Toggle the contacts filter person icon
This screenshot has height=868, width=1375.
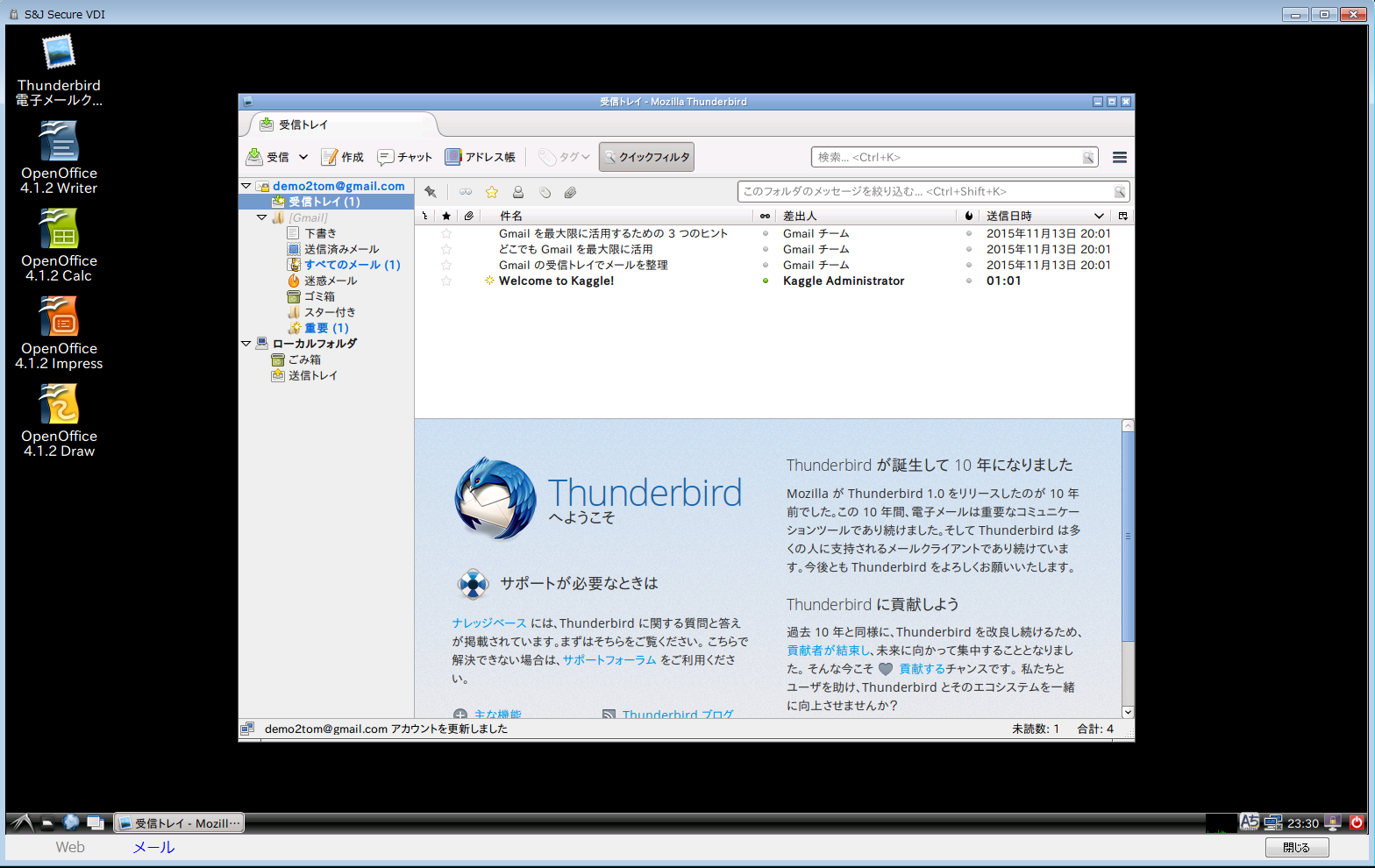518,192
